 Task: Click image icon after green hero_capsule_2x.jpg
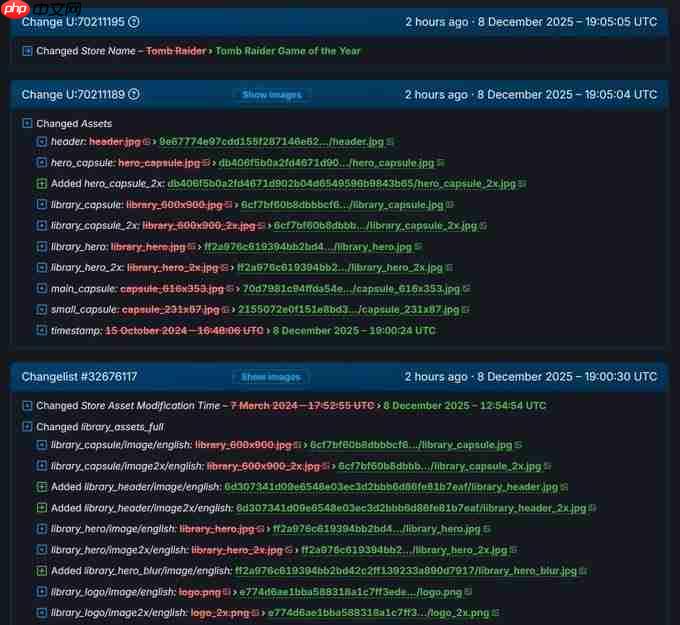tap(523, 184)
